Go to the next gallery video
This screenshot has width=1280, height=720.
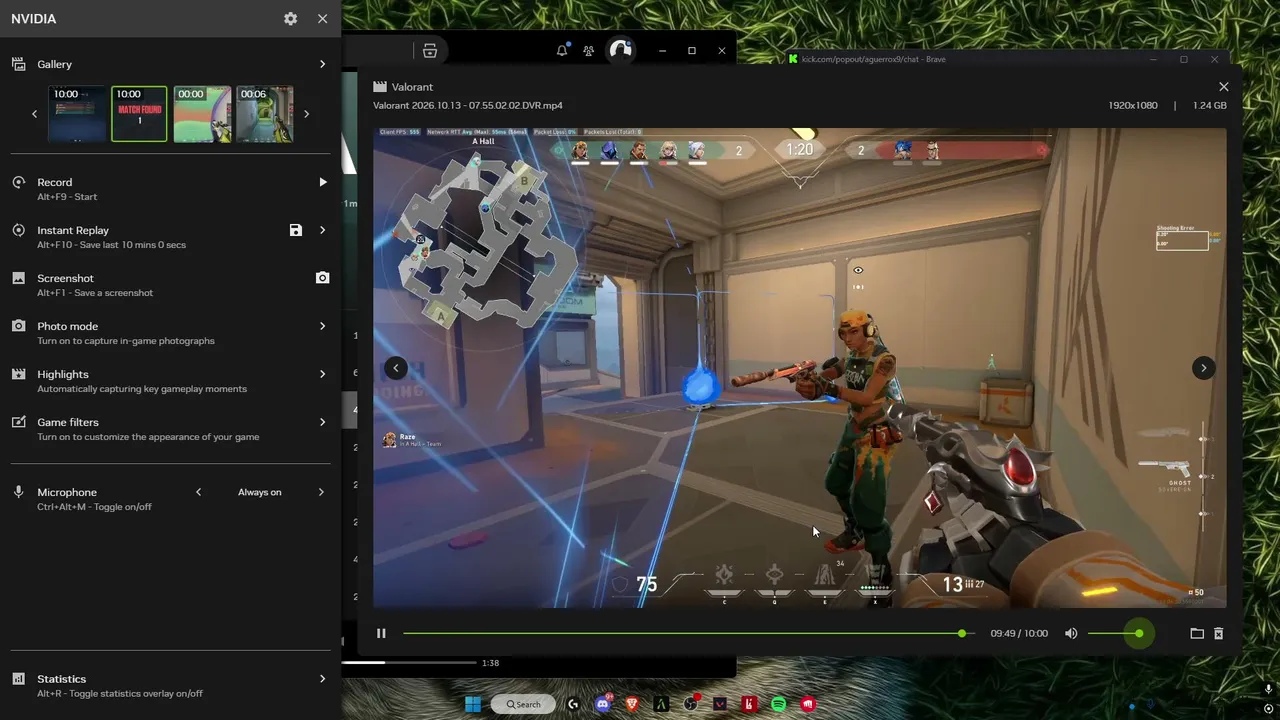click(x=1204, y=368)
